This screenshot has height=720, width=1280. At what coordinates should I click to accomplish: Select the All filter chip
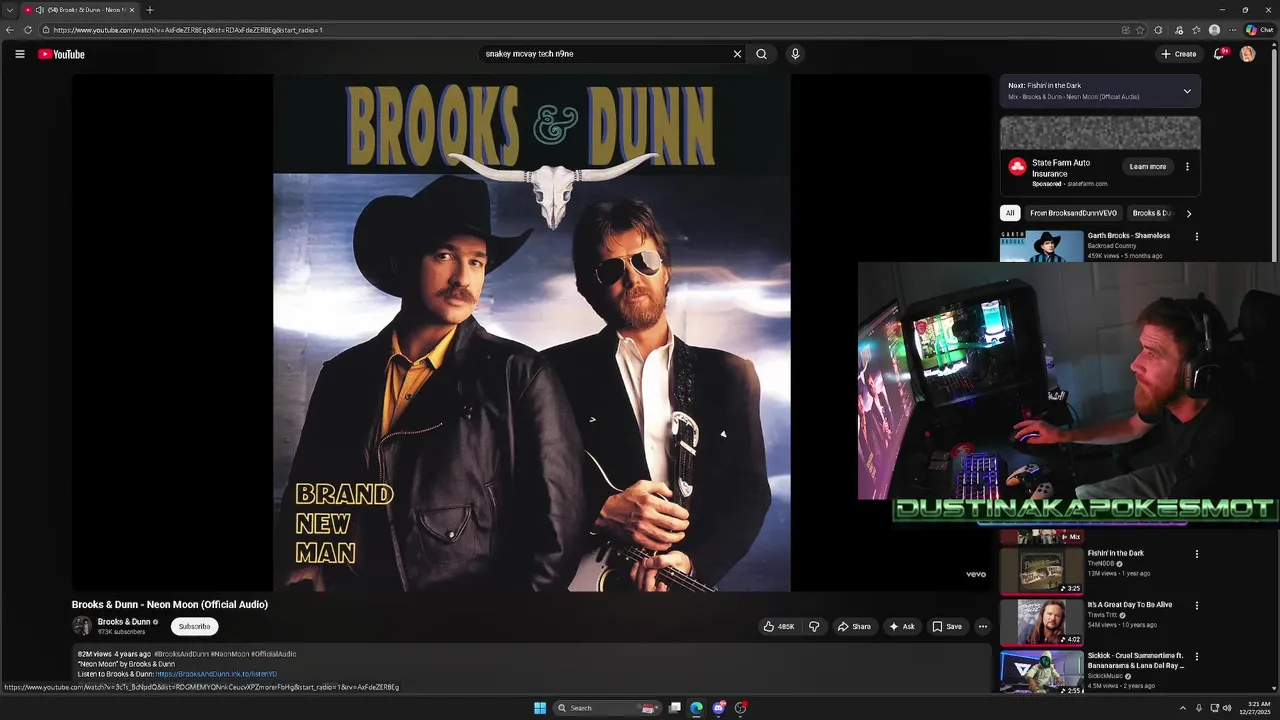[x=1010, y=213]
